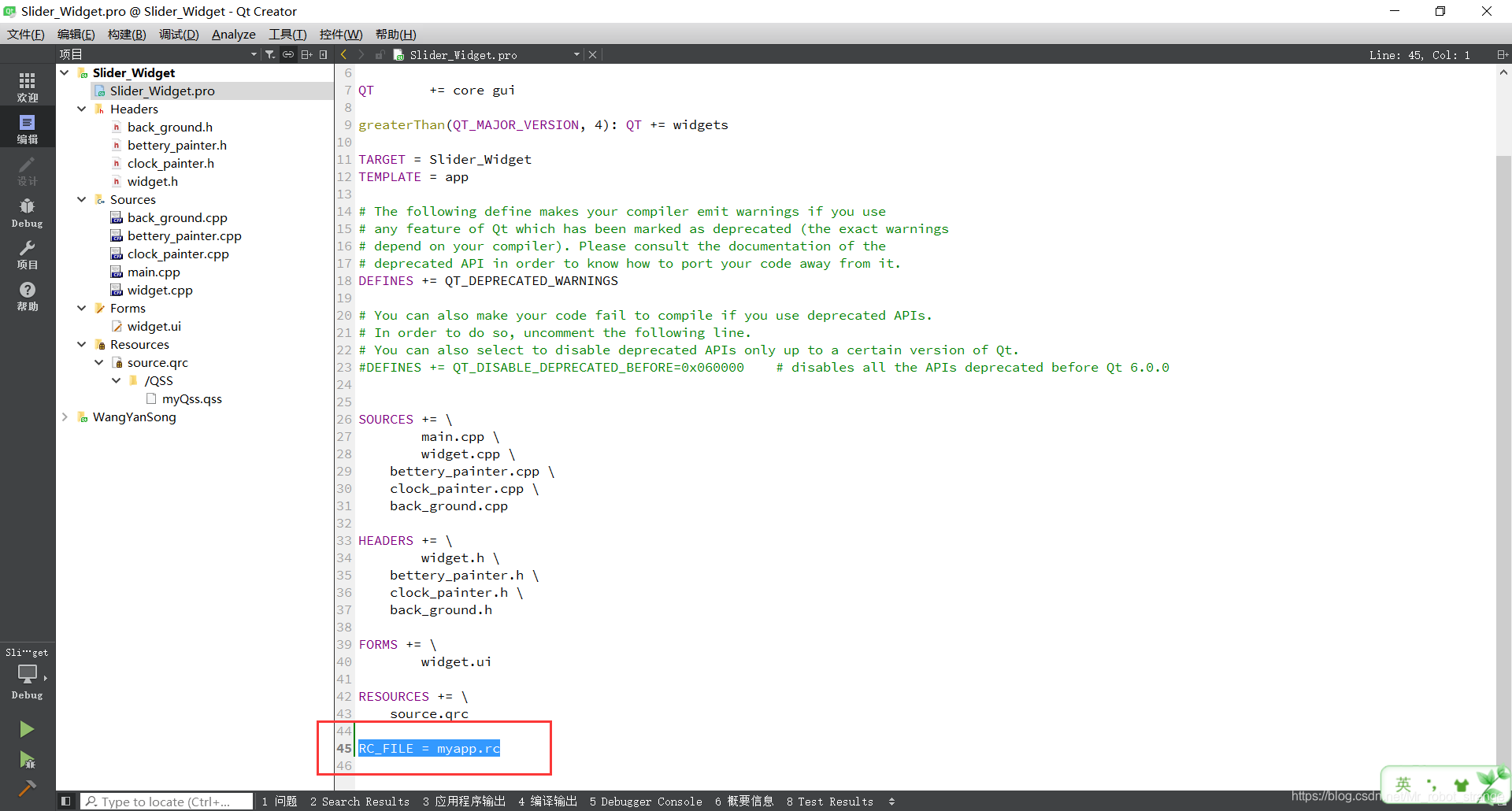The width and height of the screenshot is (1512, 811).
Task: Split the project sidebar panel
Action: (x=306, y=54)
